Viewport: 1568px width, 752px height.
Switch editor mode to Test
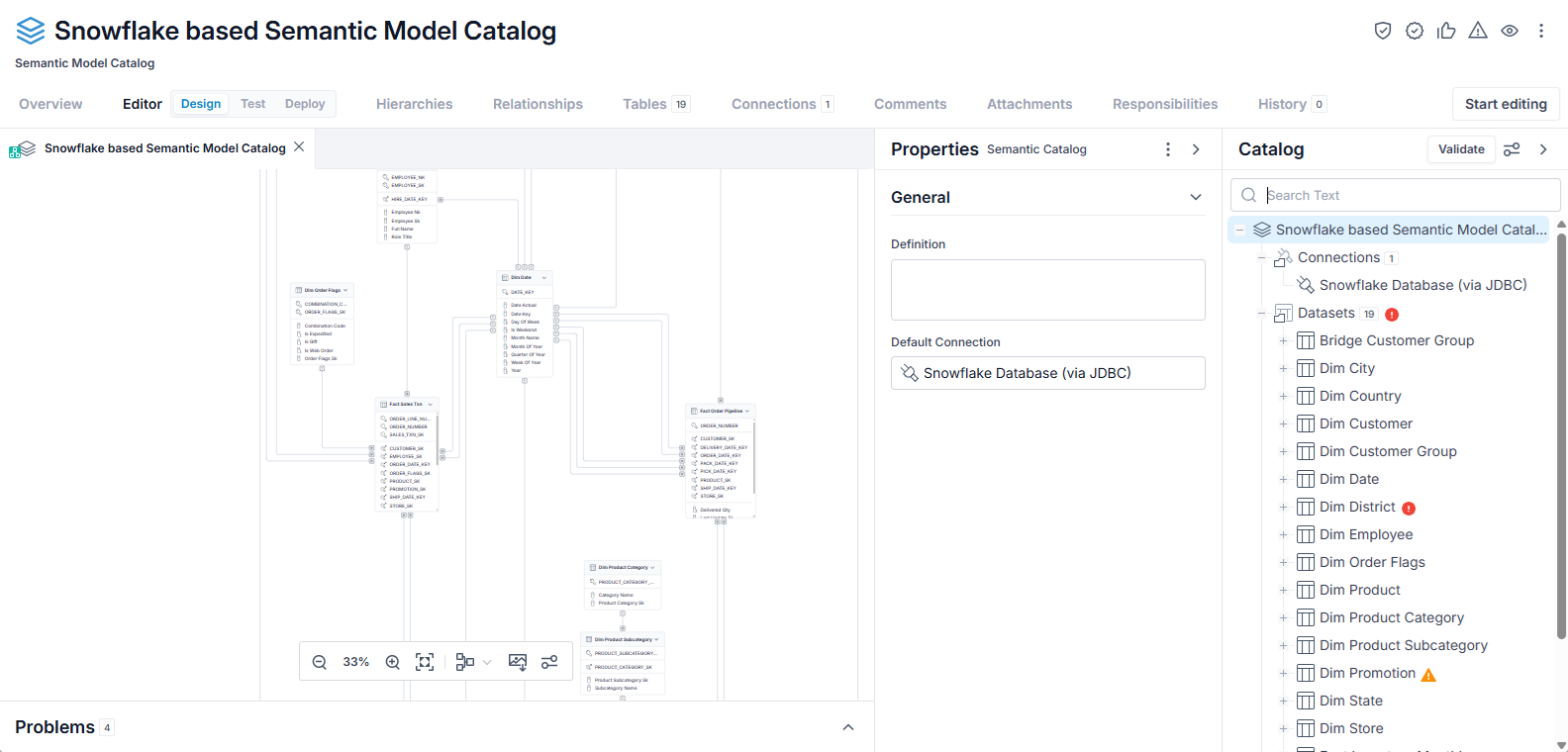[x=252, y=104]
